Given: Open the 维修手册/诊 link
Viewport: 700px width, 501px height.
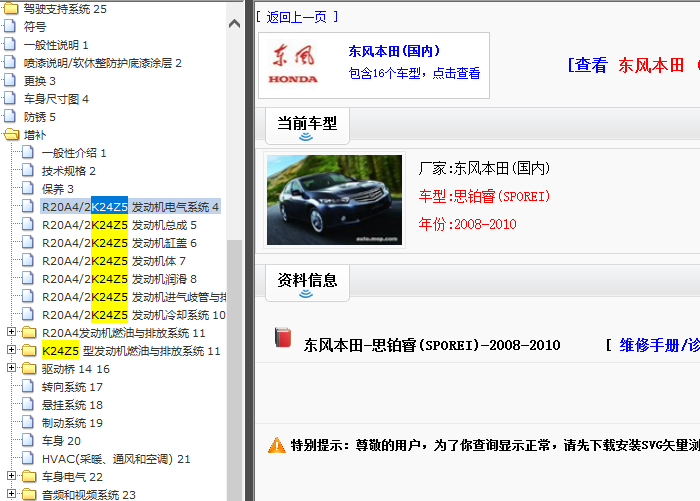Looking at the screenshot, I should (x=659, y=345).
